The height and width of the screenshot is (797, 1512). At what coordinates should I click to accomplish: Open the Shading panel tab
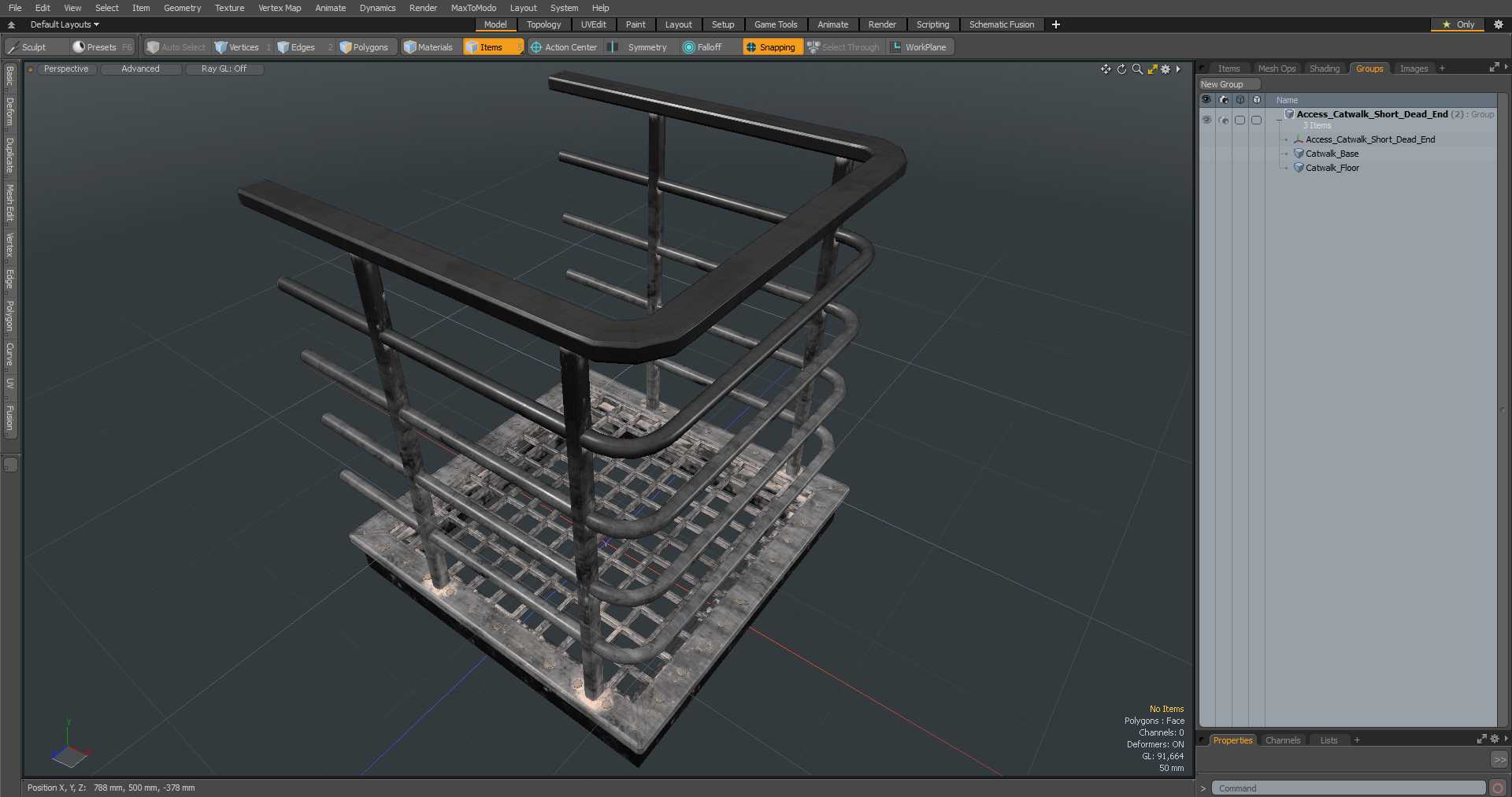(1325, 69)
